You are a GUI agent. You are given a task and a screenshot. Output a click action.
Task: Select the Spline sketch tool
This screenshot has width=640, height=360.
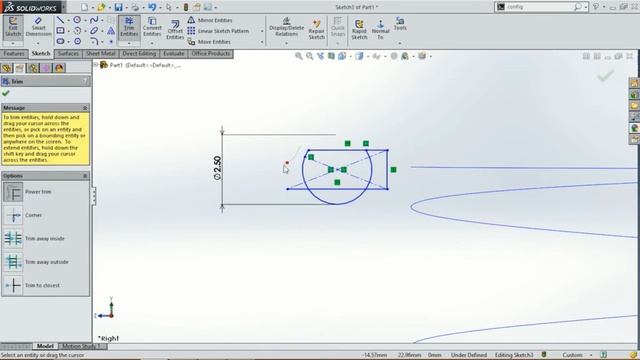tap(94, 20)
